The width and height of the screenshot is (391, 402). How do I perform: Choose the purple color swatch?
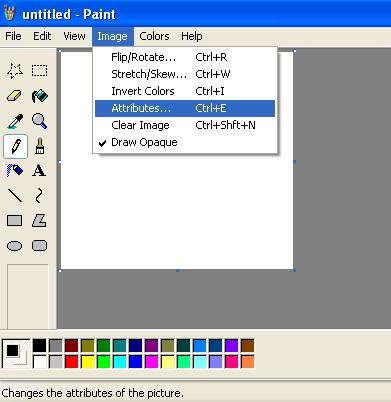(x=152, y=346)
